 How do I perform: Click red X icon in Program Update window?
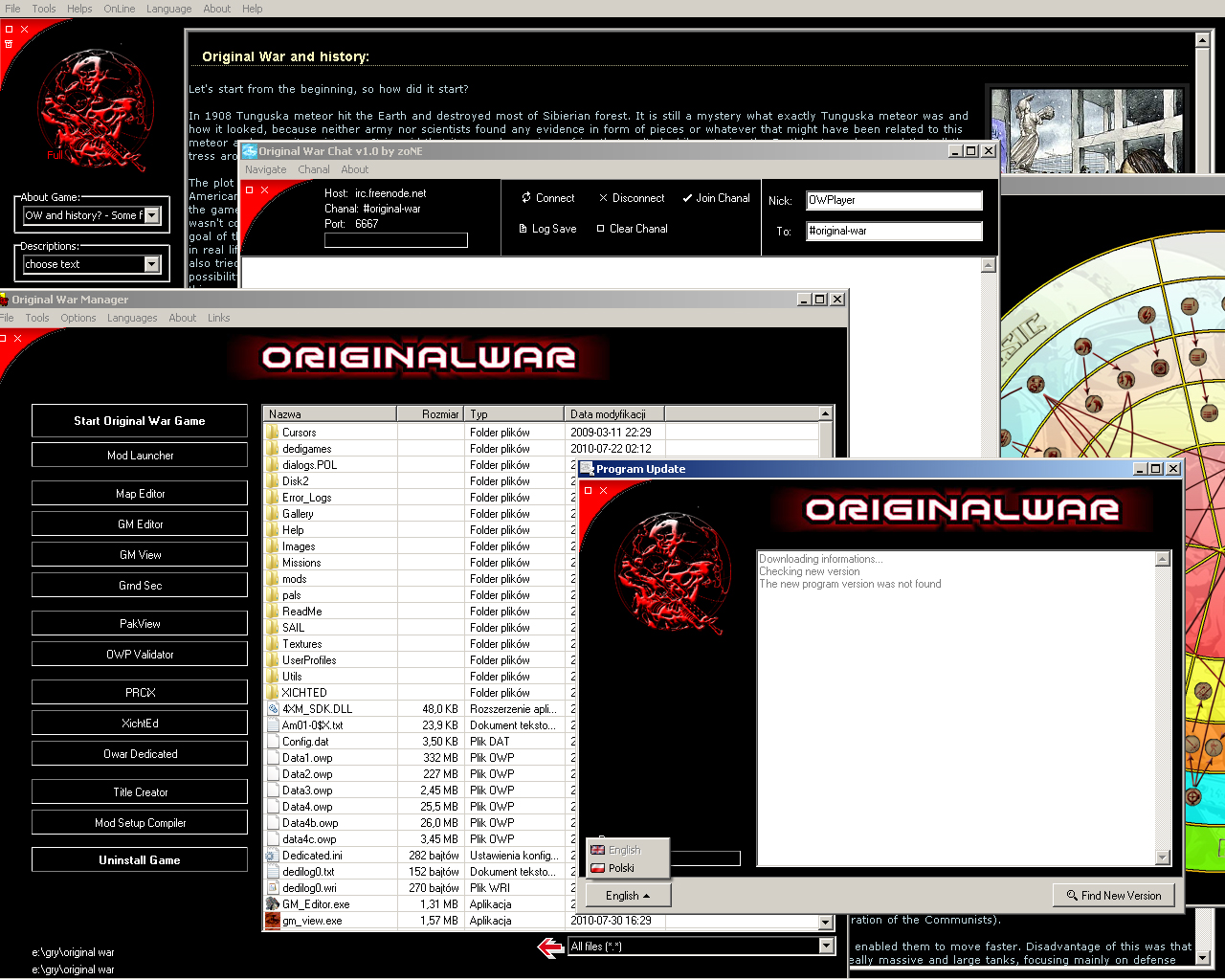(604, 491)
